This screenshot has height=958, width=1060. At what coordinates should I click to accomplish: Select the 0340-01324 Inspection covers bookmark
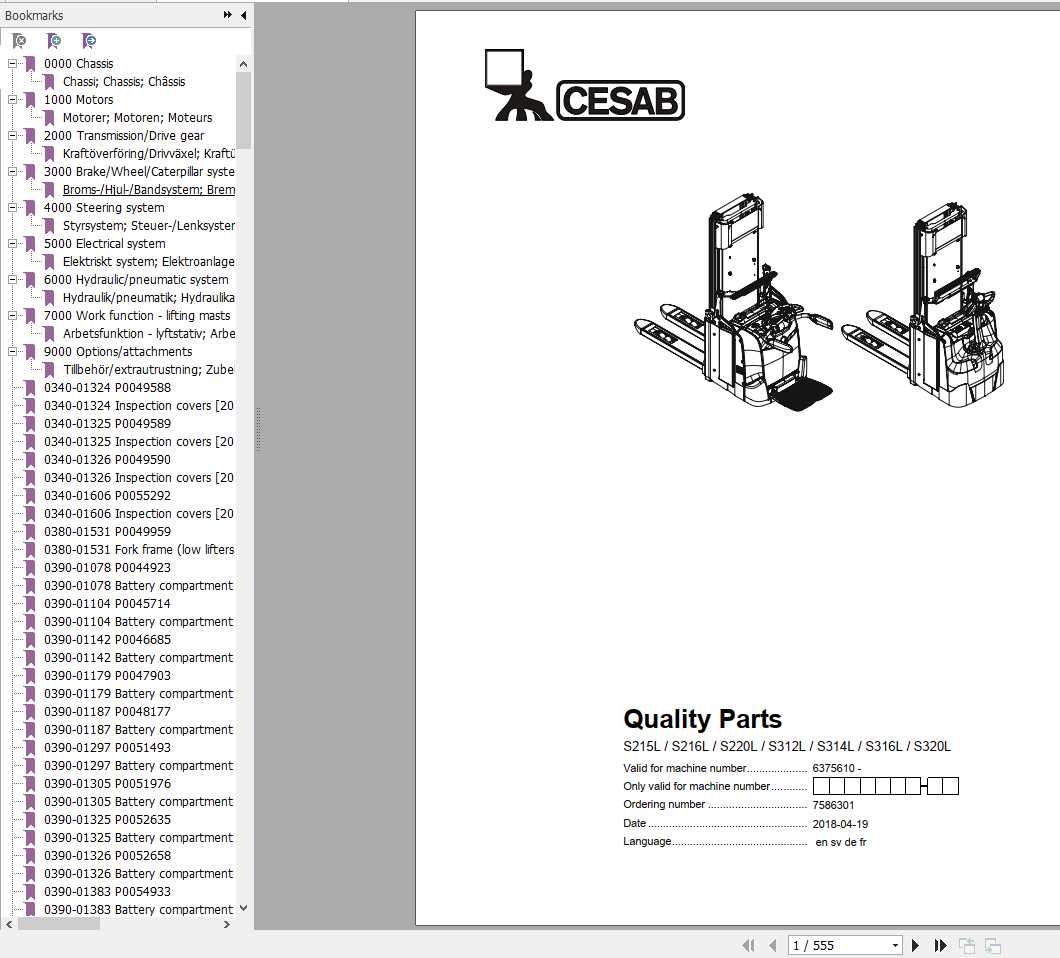tap(139, 406)
